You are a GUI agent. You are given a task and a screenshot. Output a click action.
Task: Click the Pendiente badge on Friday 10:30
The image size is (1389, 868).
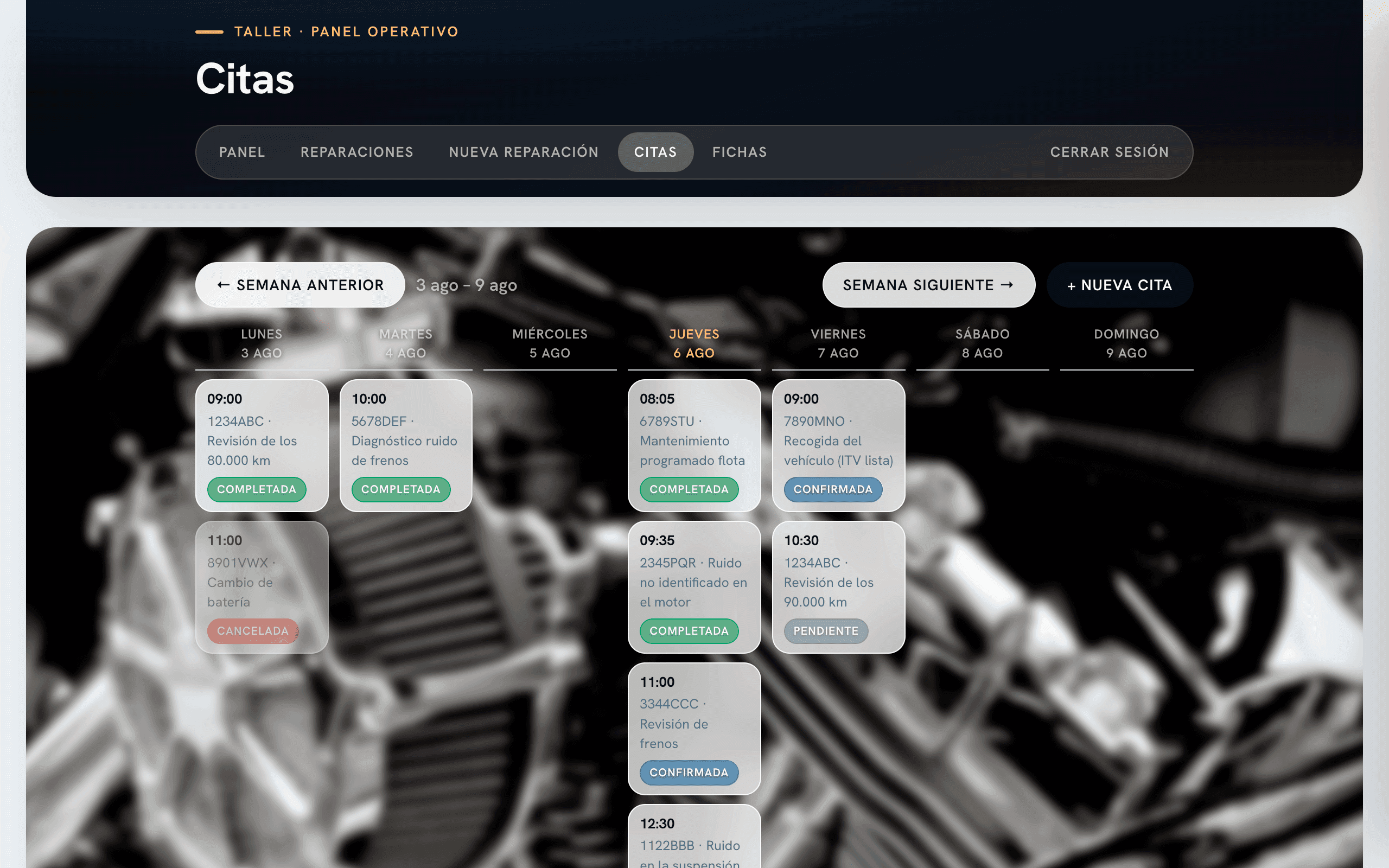point(826,631)
